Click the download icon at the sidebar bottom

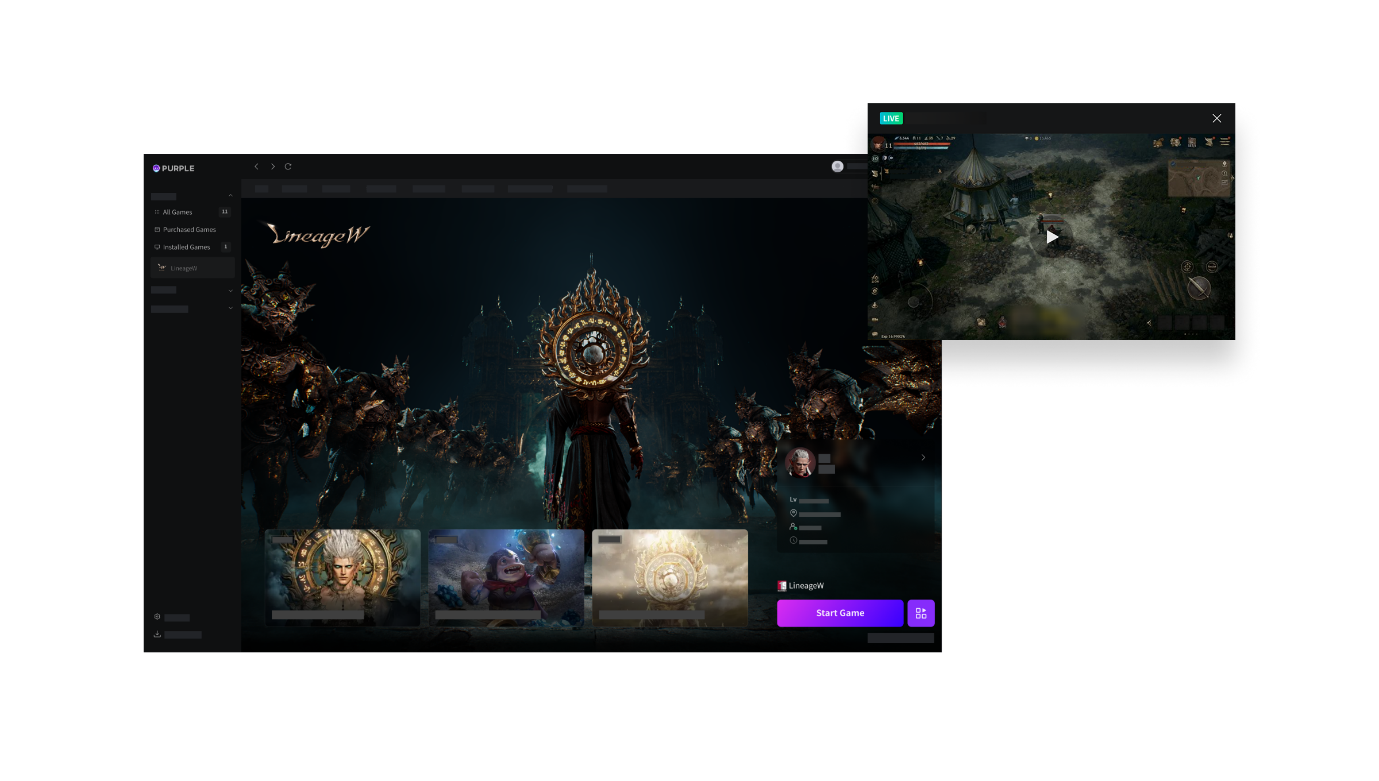click(x=157, y=634)
